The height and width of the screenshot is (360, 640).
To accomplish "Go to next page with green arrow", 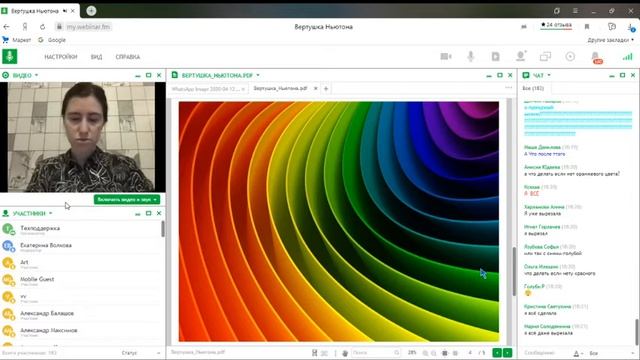I will coord(507,353).
